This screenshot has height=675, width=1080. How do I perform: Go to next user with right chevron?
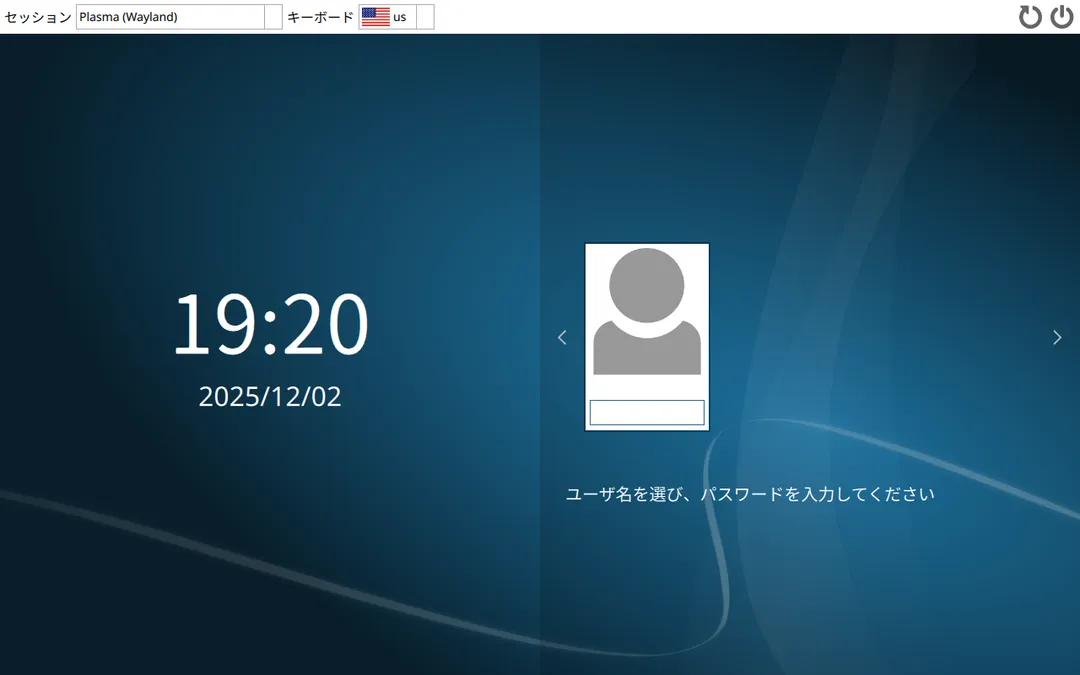coord(1057,338)
